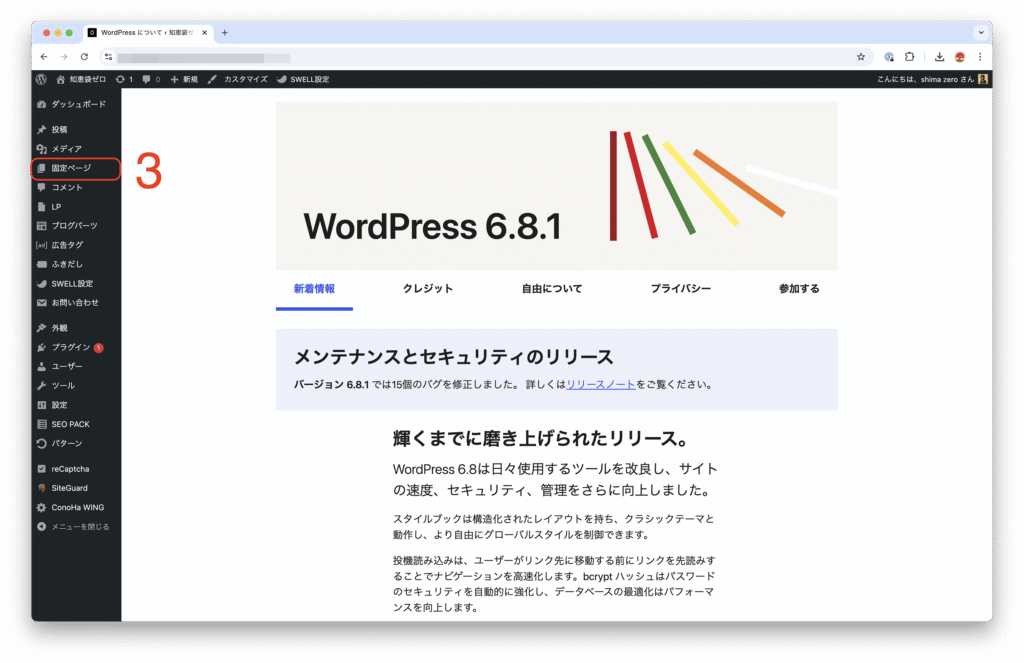1024x663 pixels.
Task: Click the お問い合わせ envelope icon
Action: (42, 302)
